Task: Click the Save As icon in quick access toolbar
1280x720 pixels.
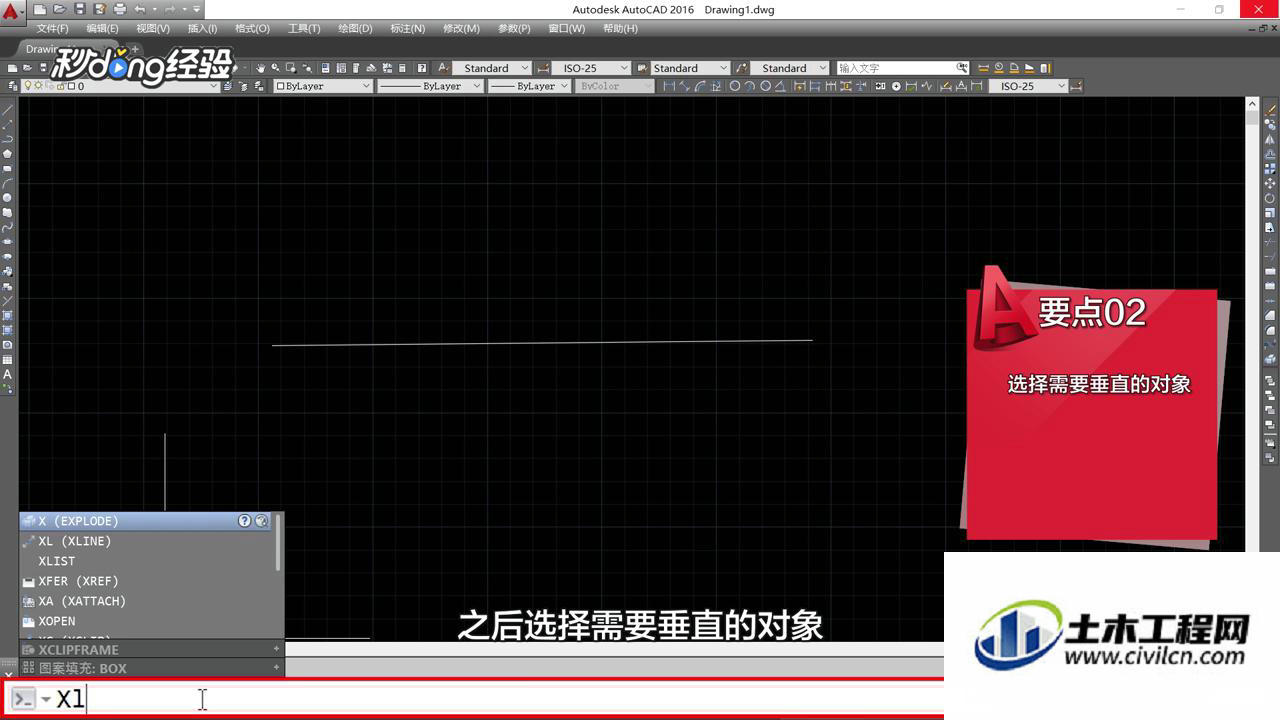Action: click(x=100, y=9)
